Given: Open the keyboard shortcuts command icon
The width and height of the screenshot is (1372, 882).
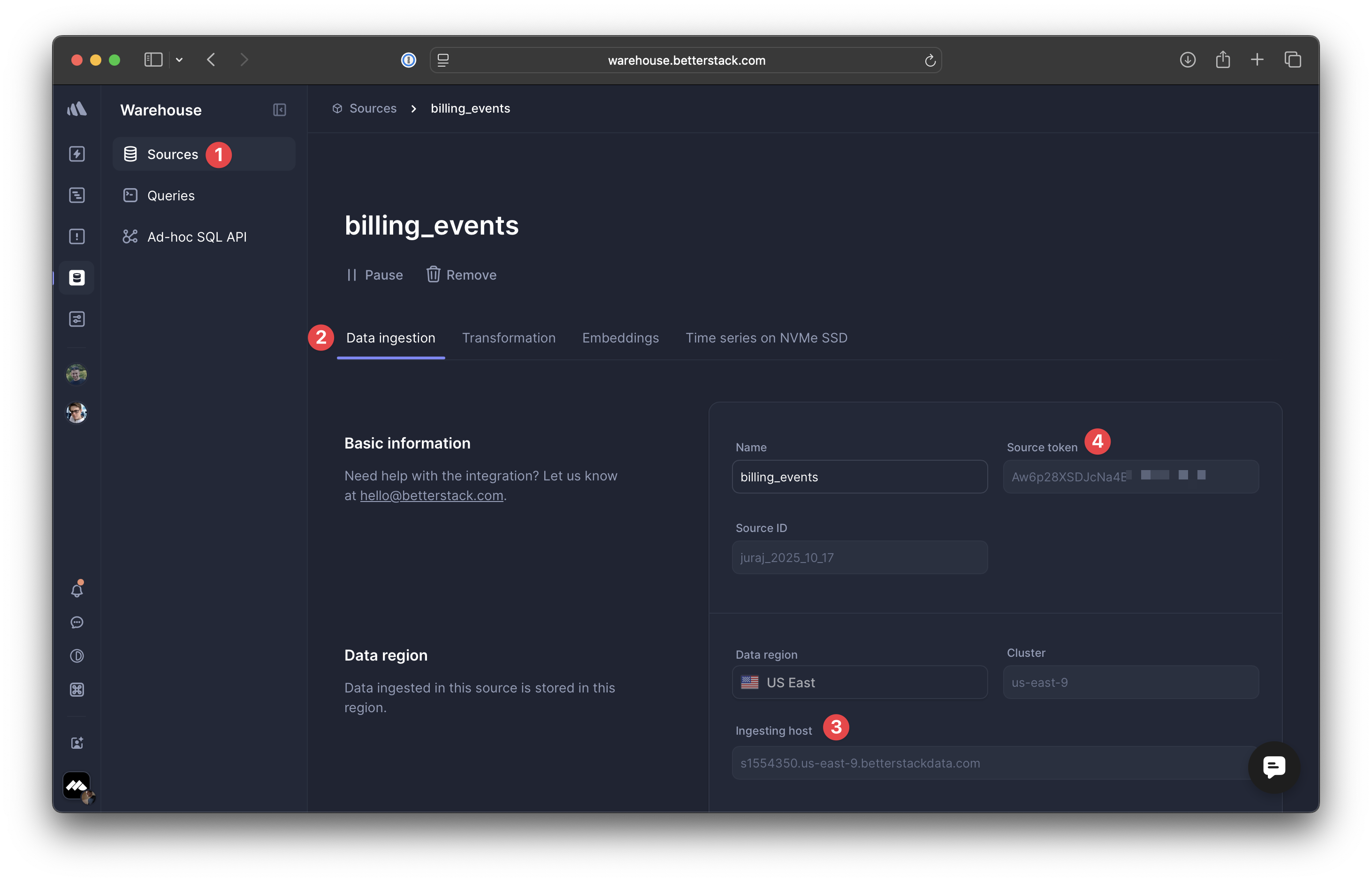Looking at the screenshot, I should point(77,690).
